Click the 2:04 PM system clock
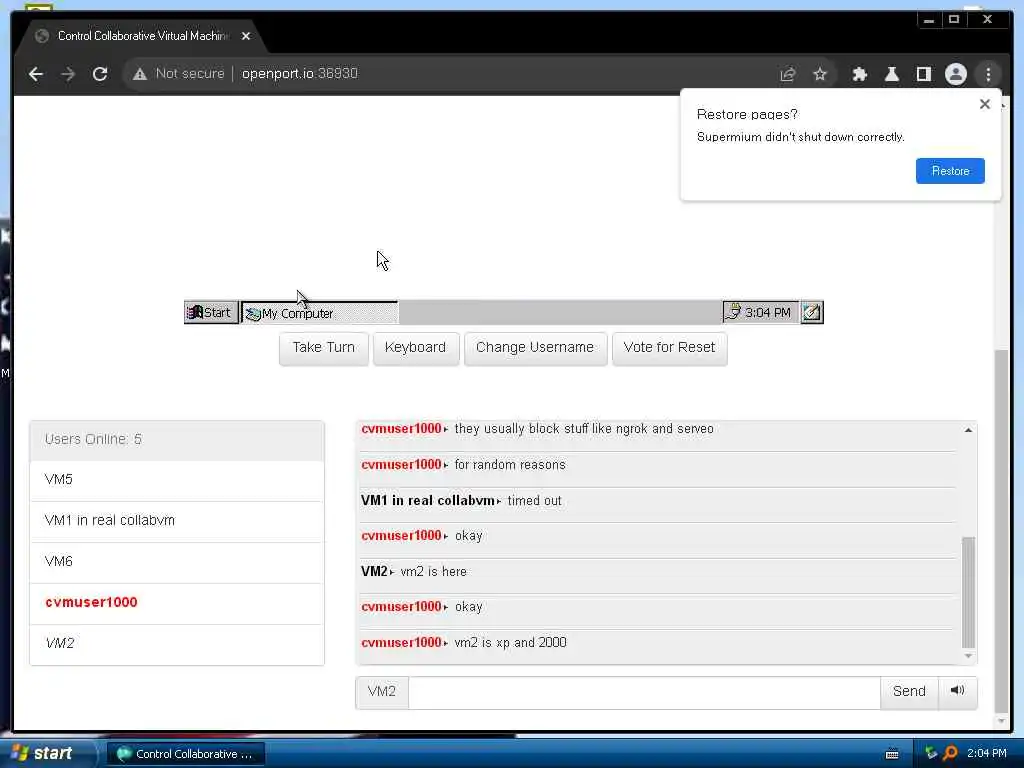Viewport: 1024px width, 768px height. pos(986,754)
